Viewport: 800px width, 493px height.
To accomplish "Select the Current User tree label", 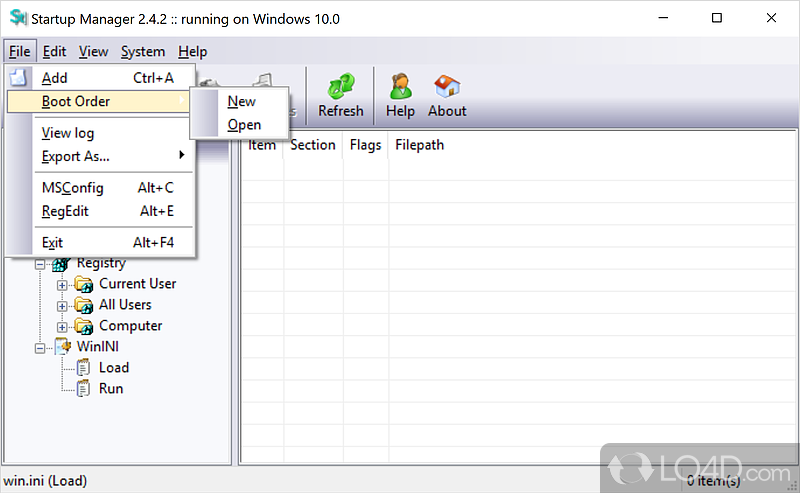I will [x=137, y=284].
